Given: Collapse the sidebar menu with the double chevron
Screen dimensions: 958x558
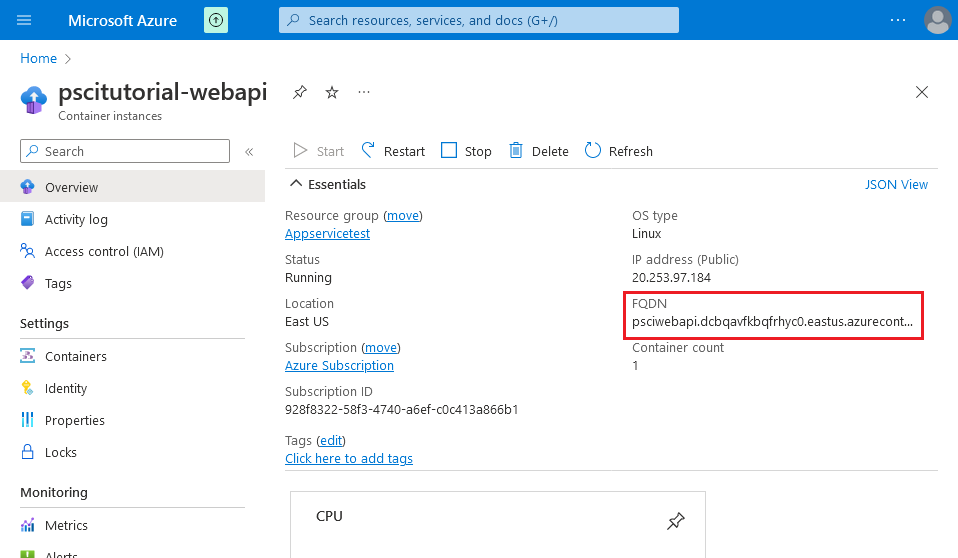Looking at the screenshot, I should (249, 152).
